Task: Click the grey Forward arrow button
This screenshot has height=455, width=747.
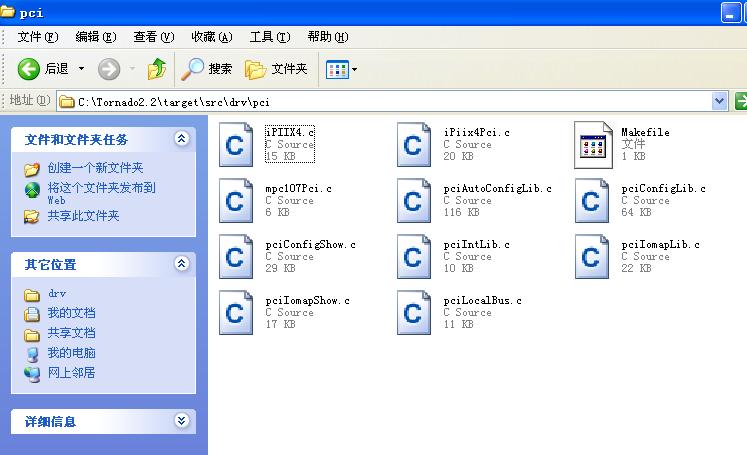Action: [109, 69]
